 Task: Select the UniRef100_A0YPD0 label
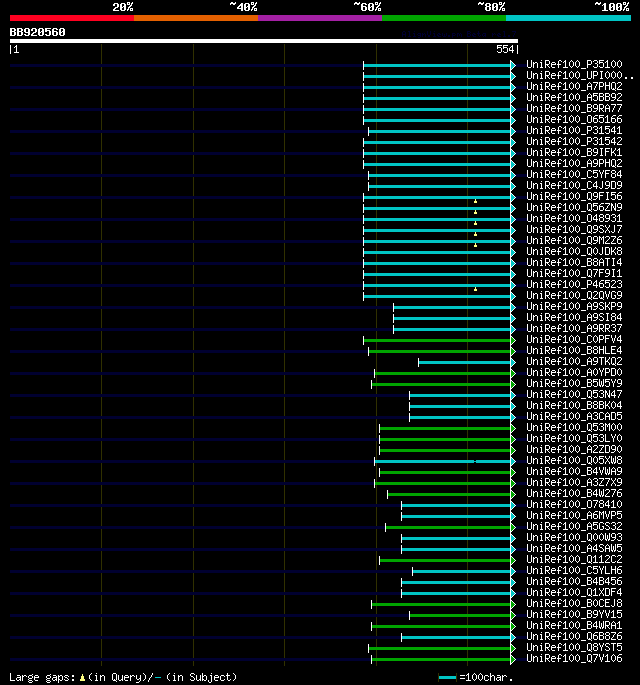point(574,373)
